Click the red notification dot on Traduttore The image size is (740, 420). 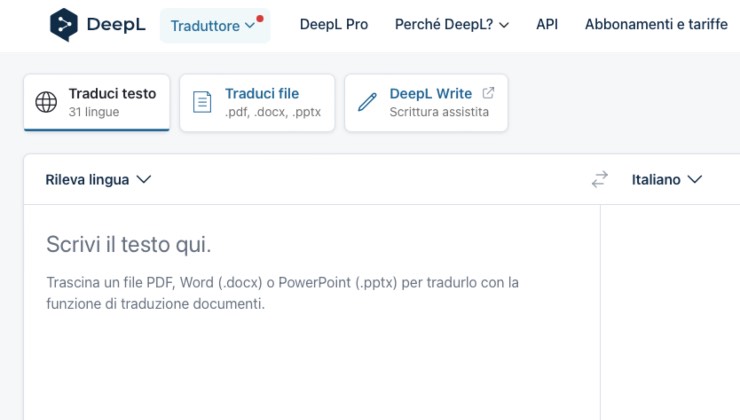pyautogui.click(x=260, y=19)
